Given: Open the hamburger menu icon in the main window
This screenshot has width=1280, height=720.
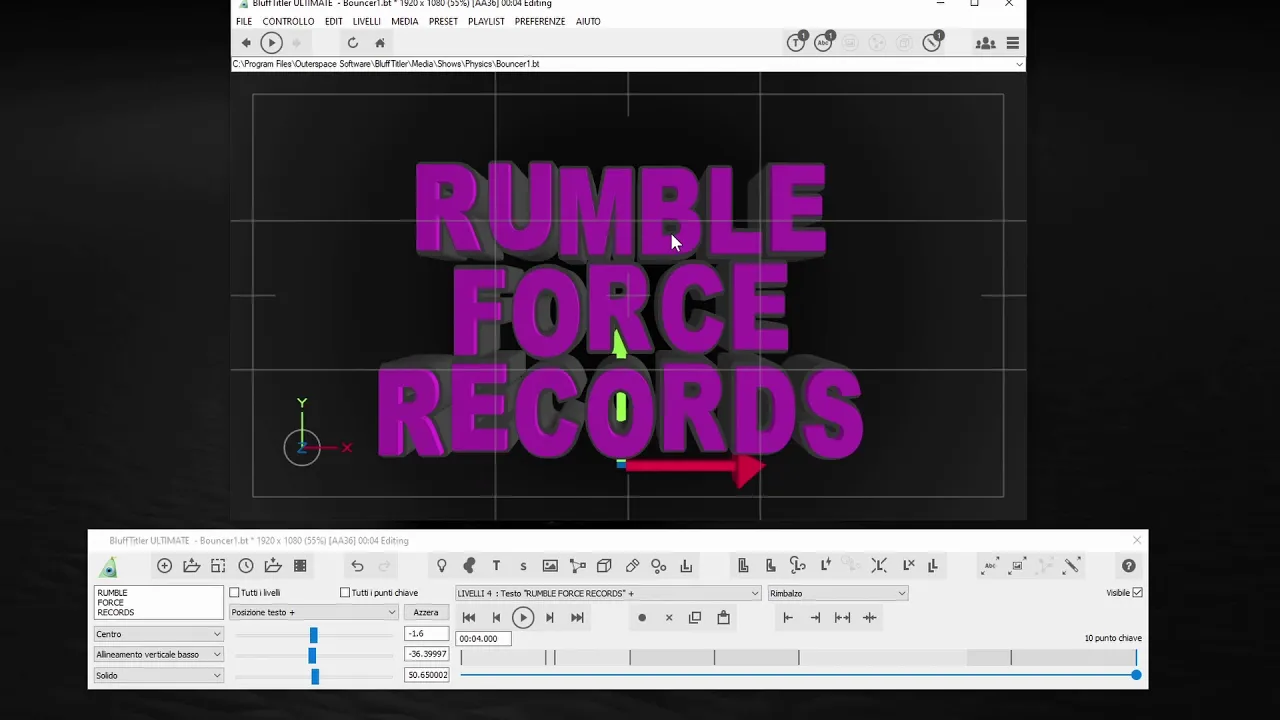Looking at the screenshot, I should point(1013,43).
